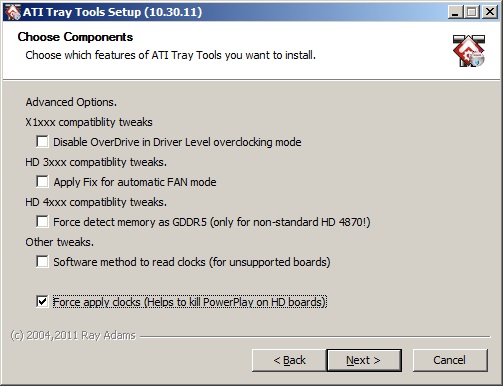Click the Apply Fix for FAN label
The width and height of the screenshot is (503, 386).
135,182
